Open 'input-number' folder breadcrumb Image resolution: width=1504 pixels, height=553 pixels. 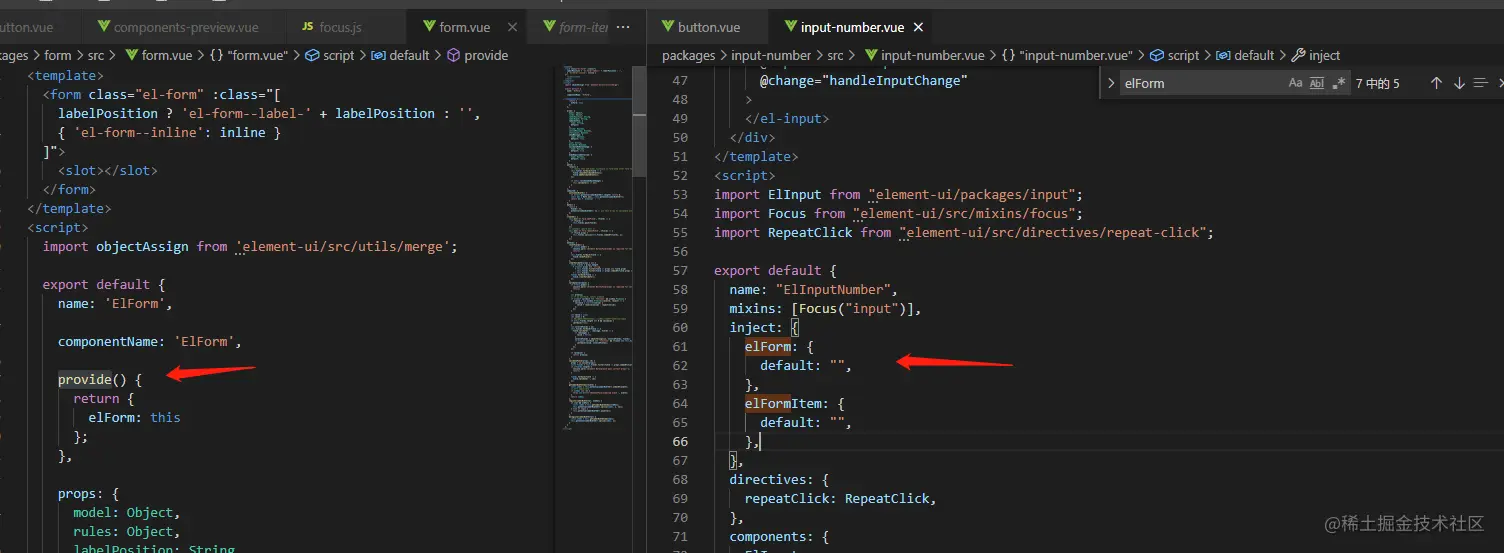click(x=771, y=55)
